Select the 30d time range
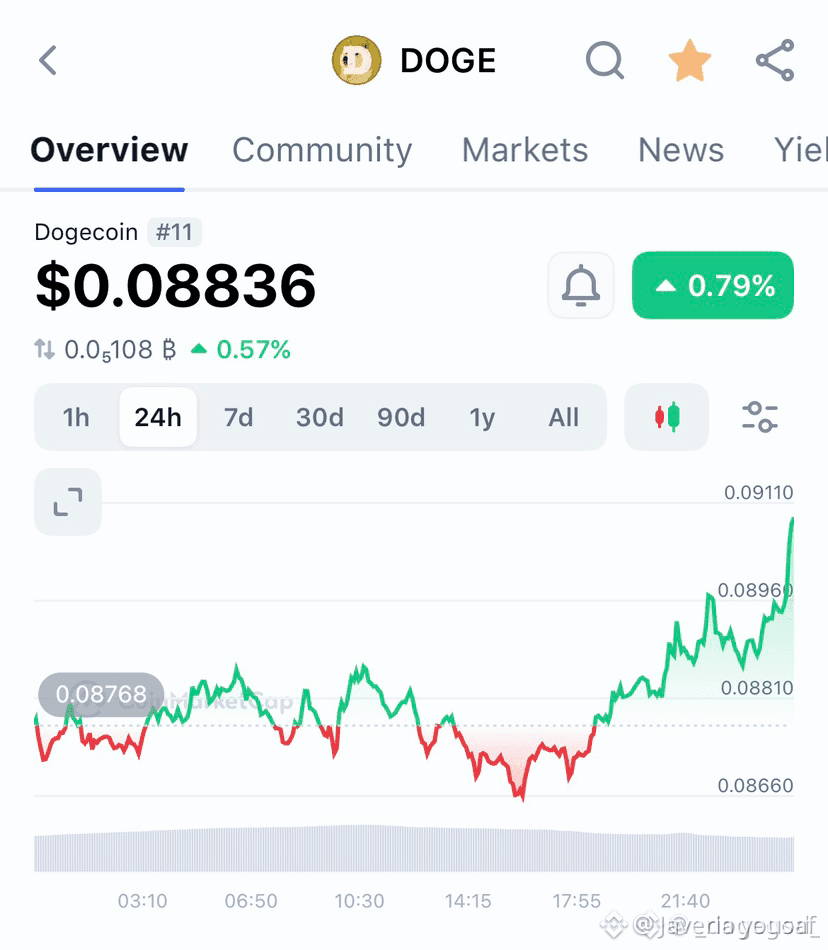 click(x=320, y=417)
